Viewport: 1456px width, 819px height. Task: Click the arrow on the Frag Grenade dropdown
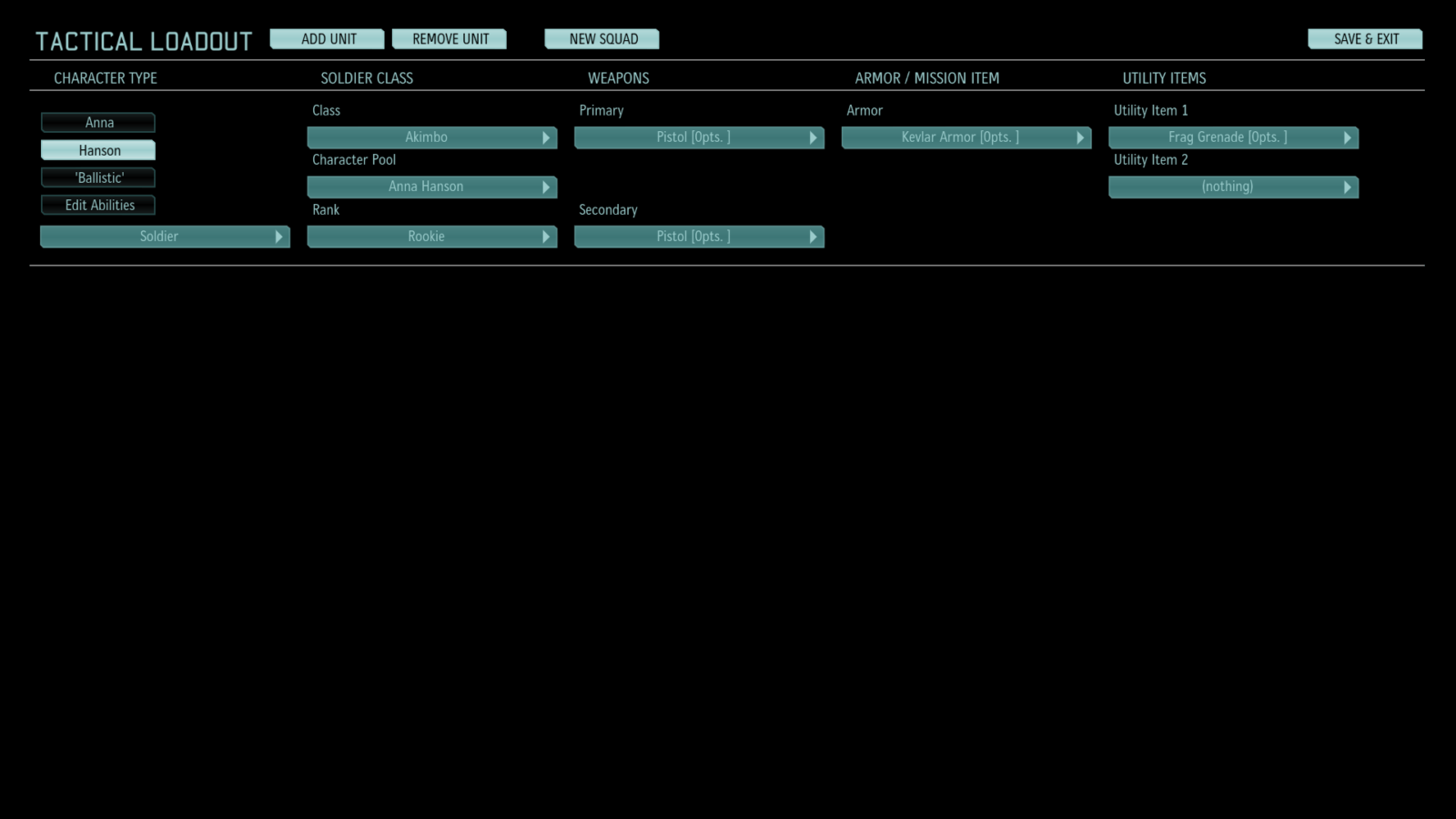click(1348, 137)
